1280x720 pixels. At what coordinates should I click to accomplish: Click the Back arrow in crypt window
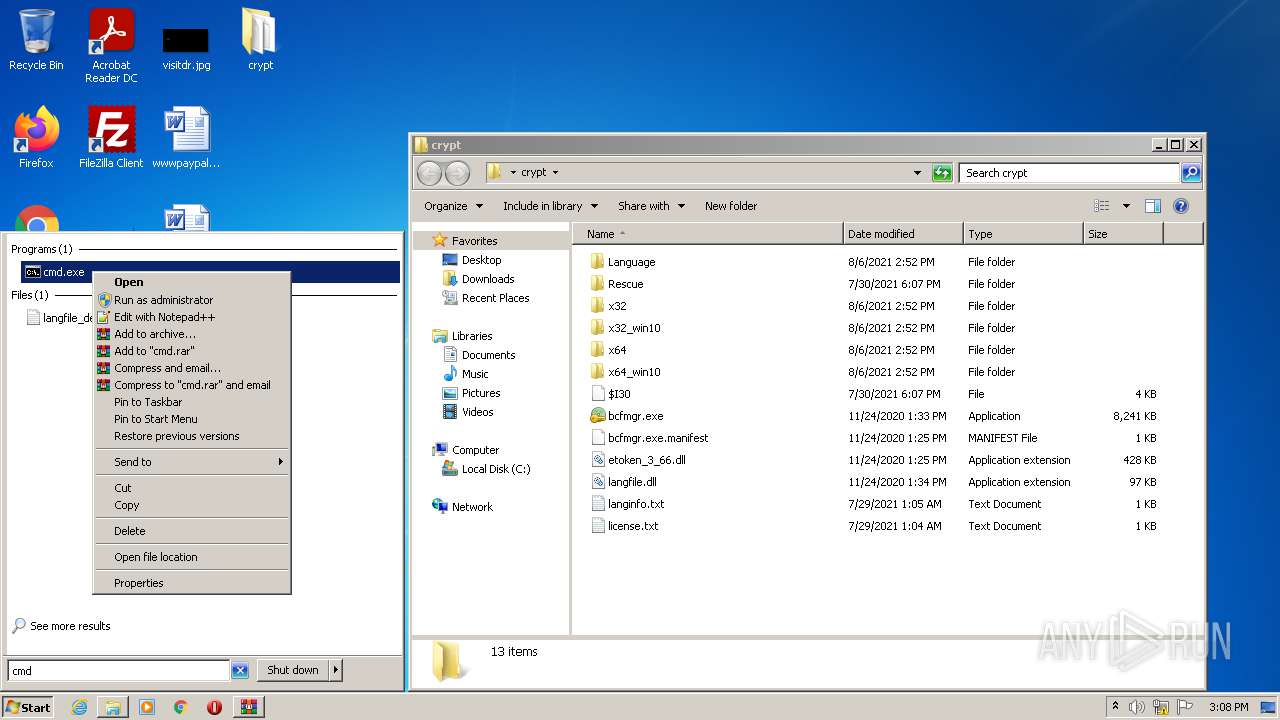click(x=429, y=173)
